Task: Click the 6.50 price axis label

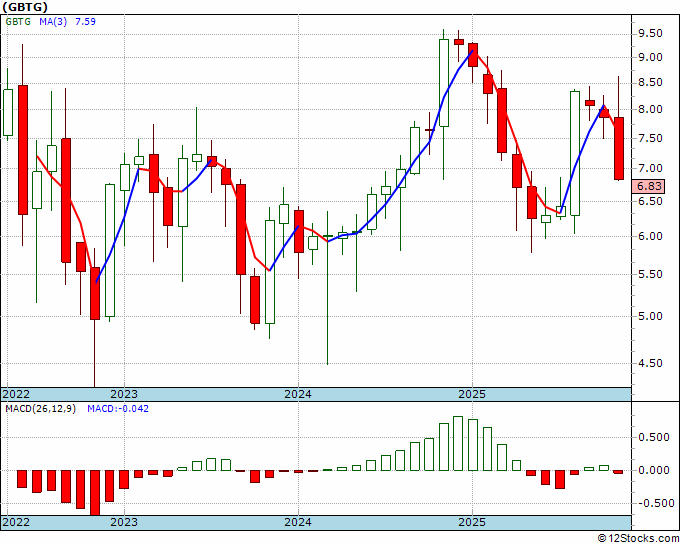Action: [x=650, y=201]
